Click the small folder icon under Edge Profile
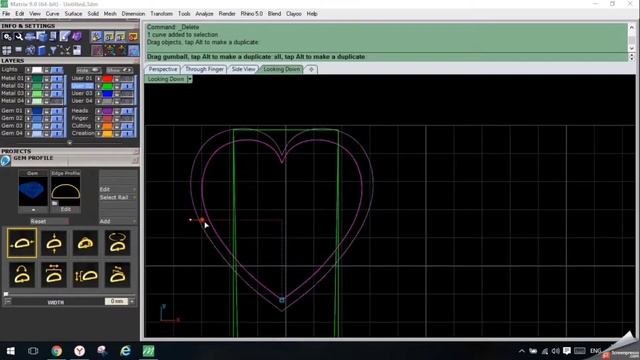This screenshot has height=360, width=640. point(55,203)
